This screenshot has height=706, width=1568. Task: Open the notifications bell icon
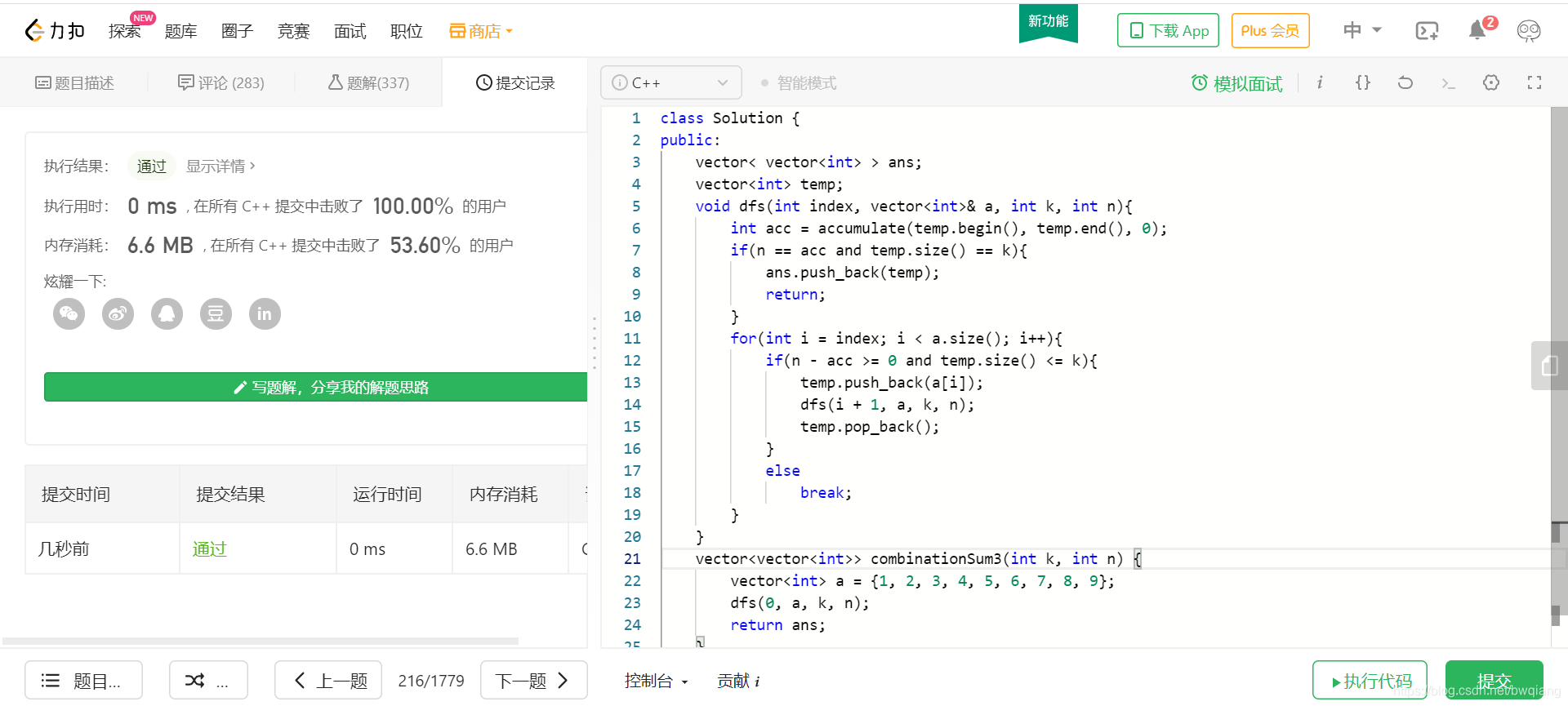1477,31
